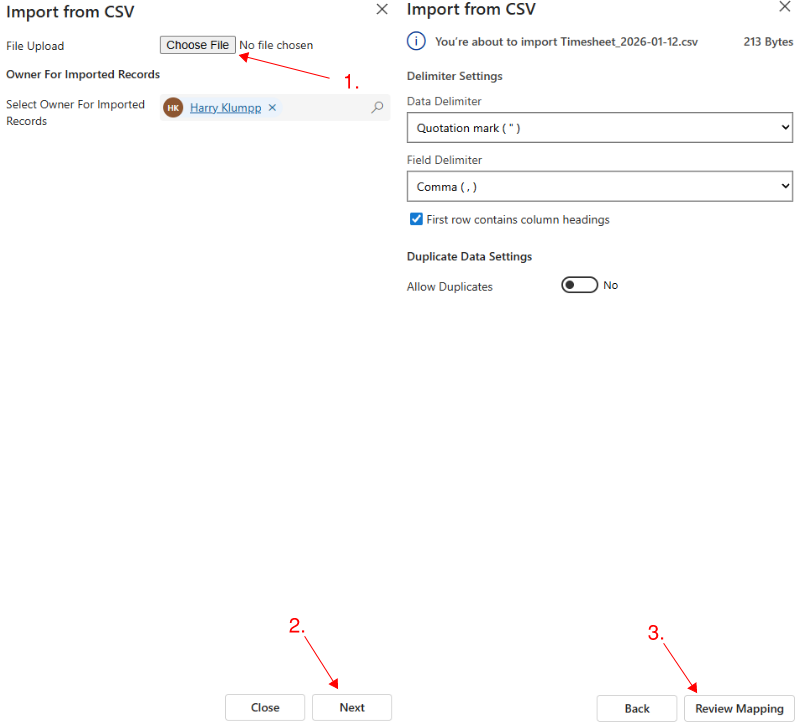This screenshot has height=726, width=800.
Task: Click the 'No file chosen' text area
Action: coord(274,44)
